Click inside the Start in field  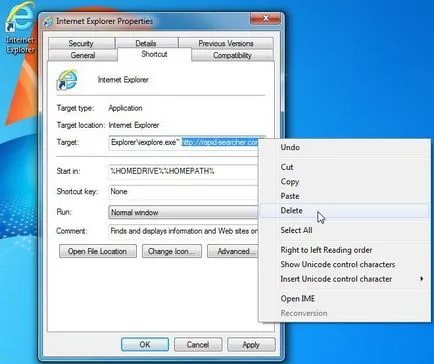click(183, 171)
